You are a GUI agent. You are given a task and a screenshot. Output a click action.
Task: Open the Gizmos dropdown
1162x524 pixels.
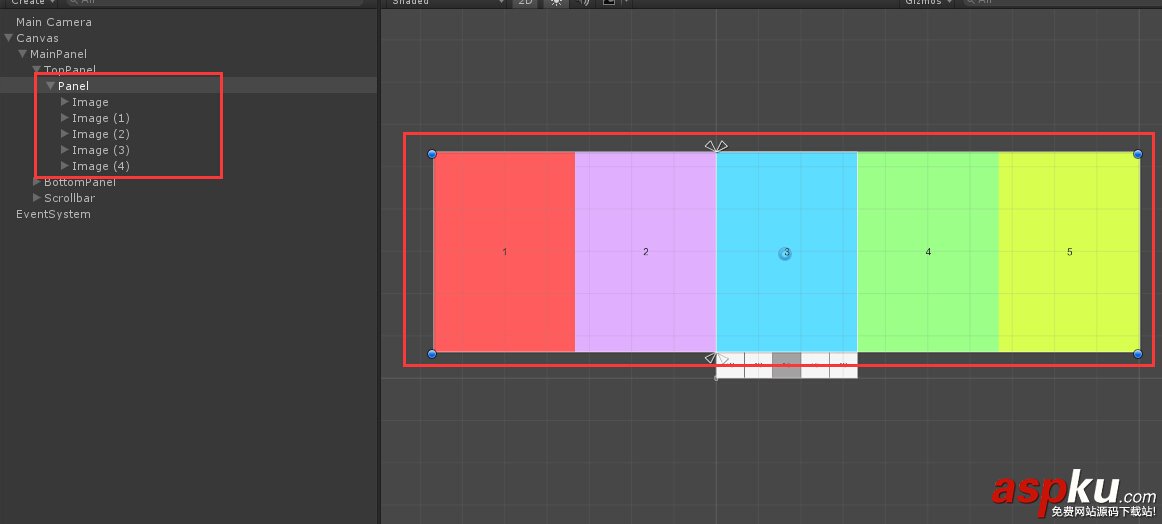pyautogui.click(x=928, y=3)
